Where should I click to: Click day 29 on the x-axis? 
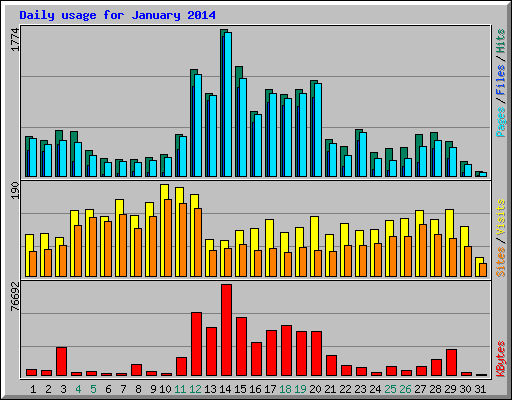[450, 389]
